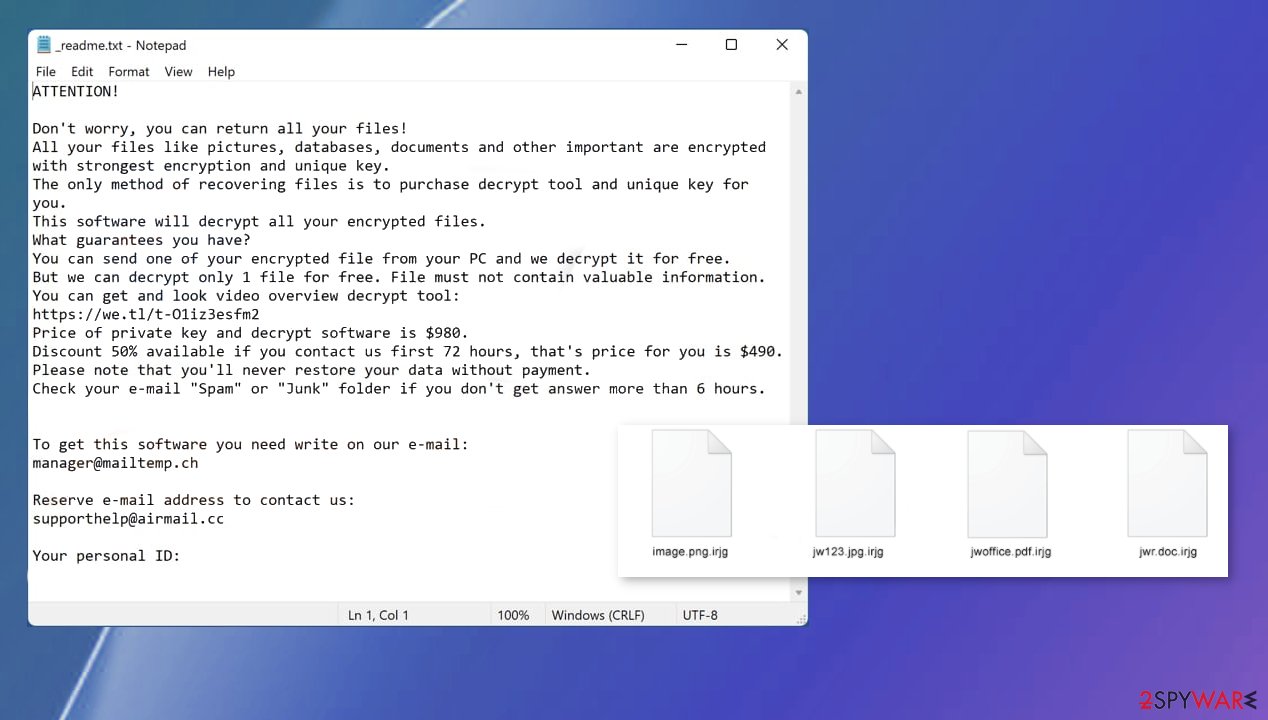The height and width of the screenshot is (720, 1268).
Task: Click the https://we.tl/t-O1iz3esfm2 link text
Action: pos(146,314)
